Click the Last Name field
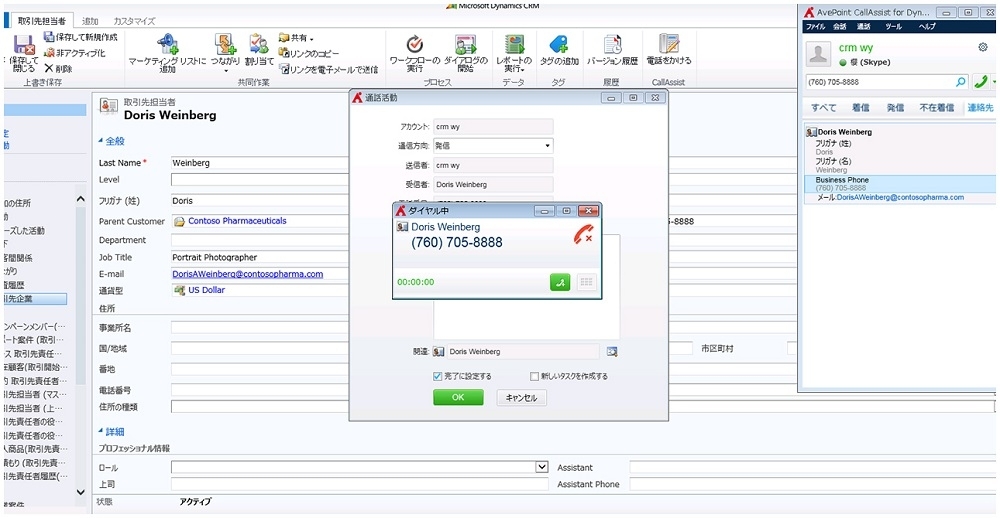 click(261, 163)
